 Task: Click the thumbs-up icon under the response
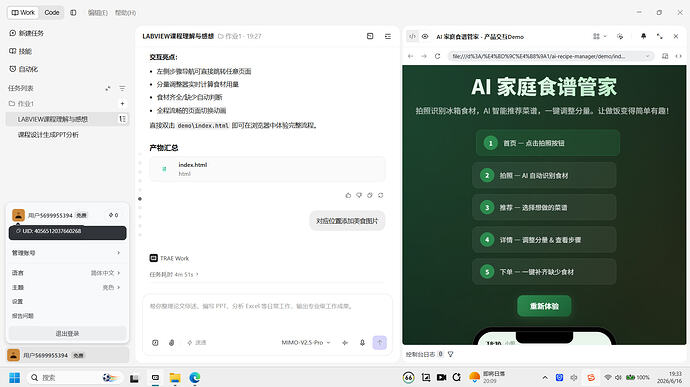[348, 195]
